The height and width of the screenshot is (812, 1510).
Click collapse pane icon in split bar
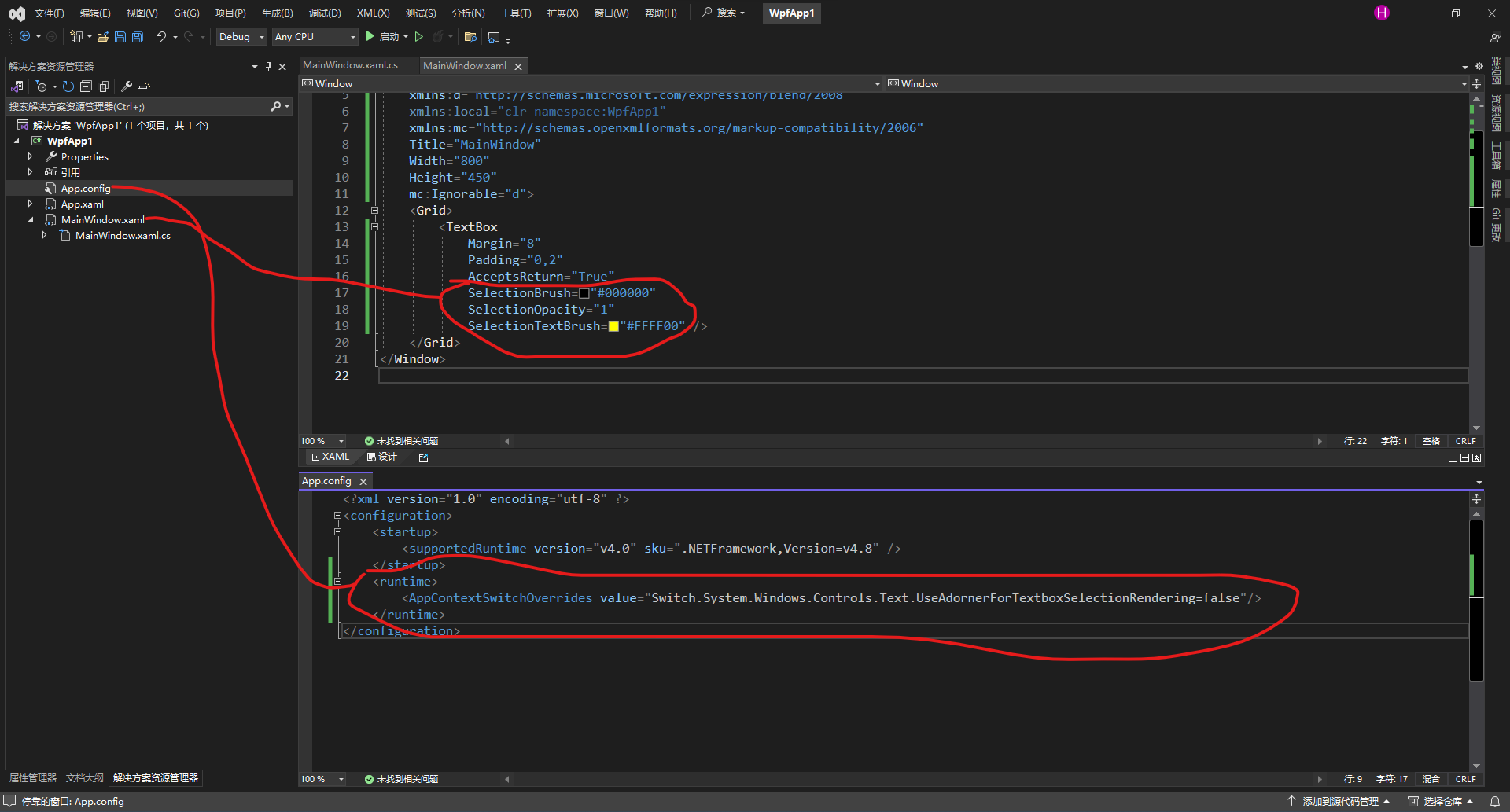1476,457
